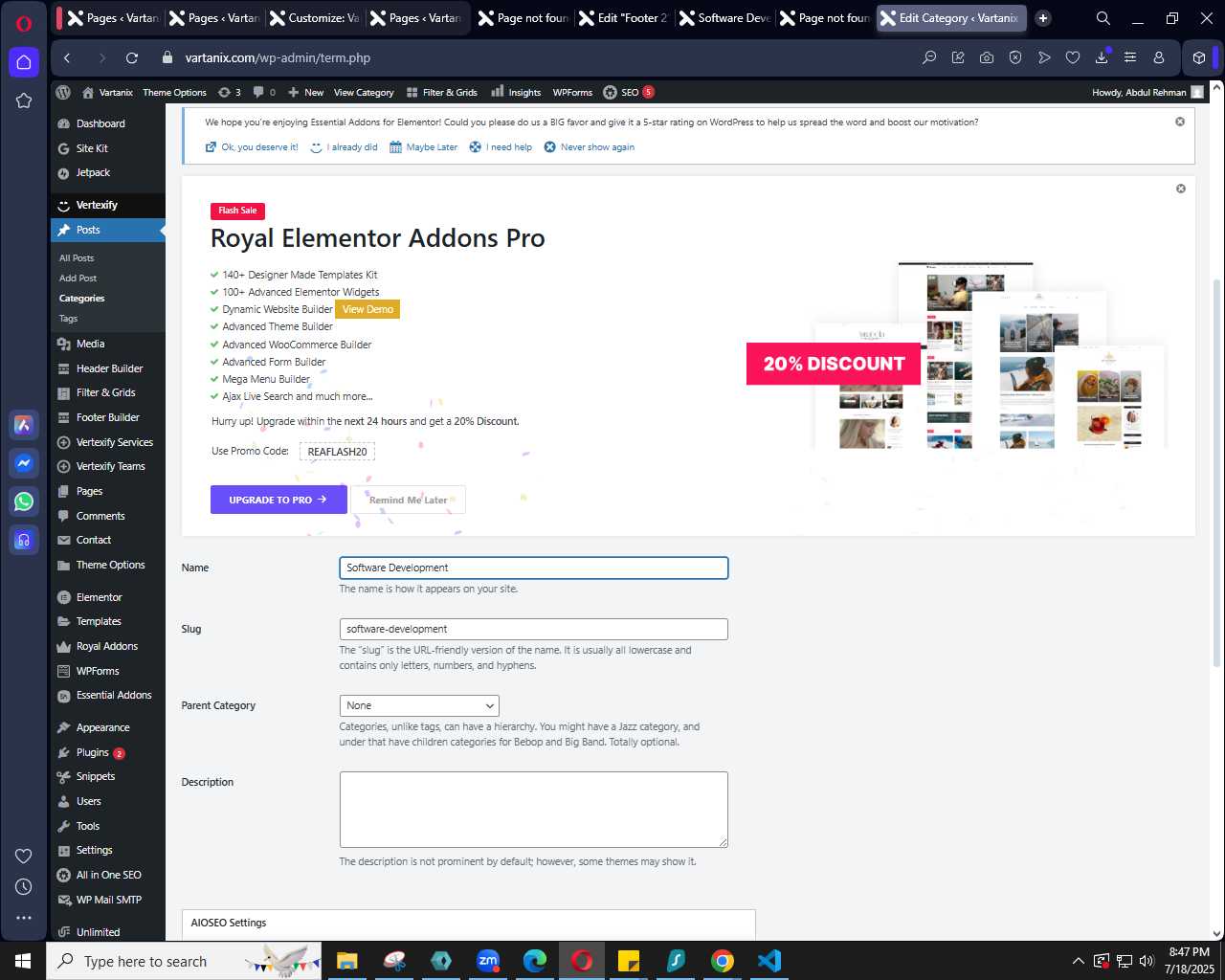
Task: Open WhatsApp in Opera sidebar
Action: (x=24, y=501)
